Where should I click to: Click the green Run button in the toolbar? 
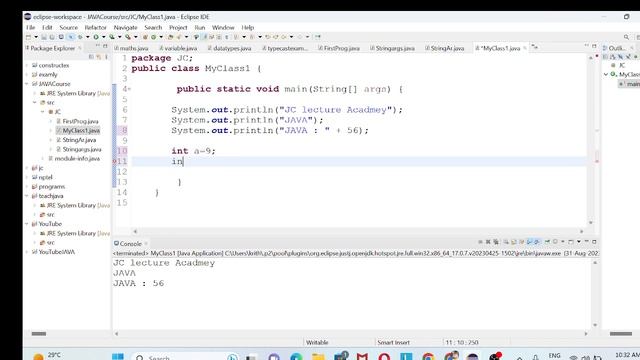tap(96, 37)
